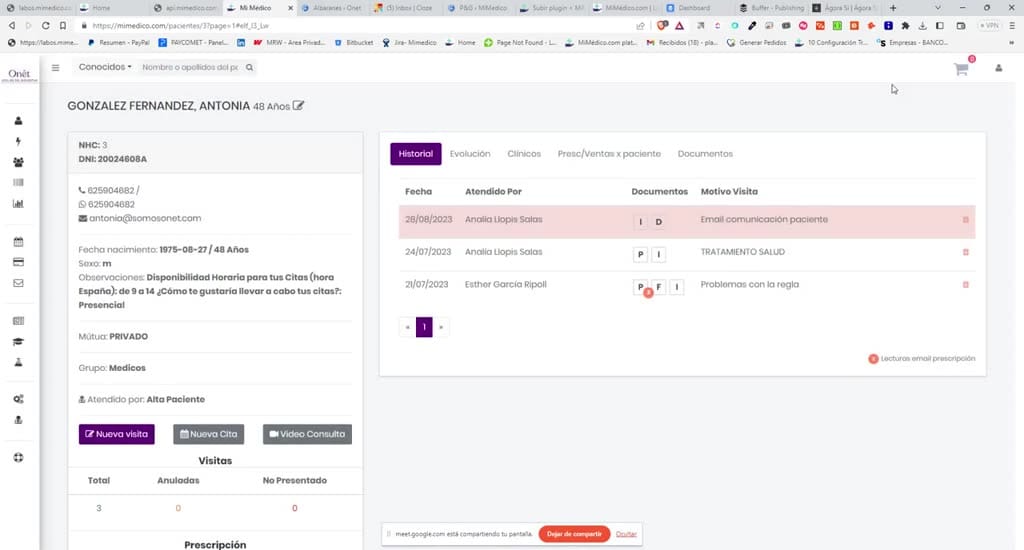Open the gears settings sidebar icon

tap(18, 399)
